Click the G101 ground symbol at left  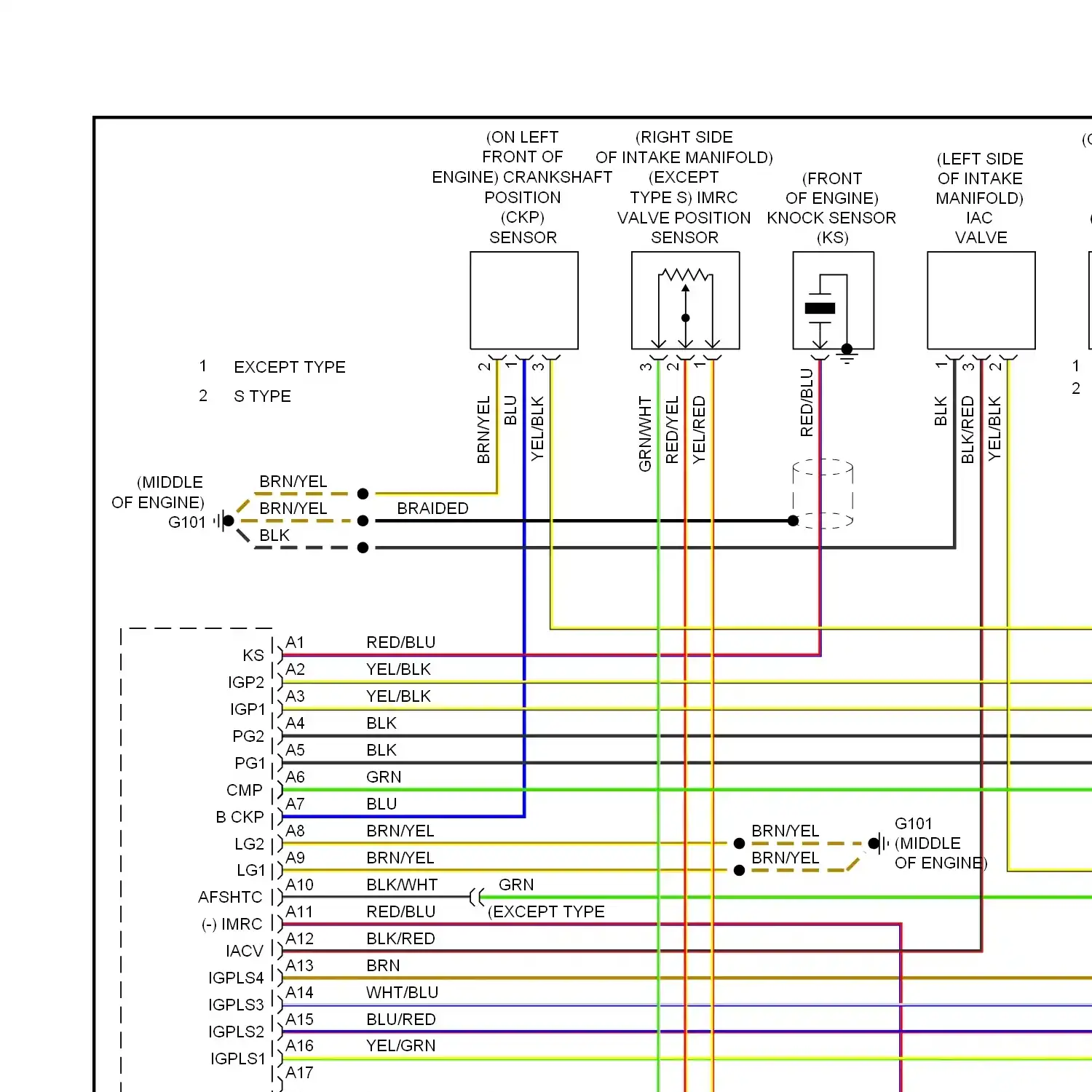[x=225, y=521]
